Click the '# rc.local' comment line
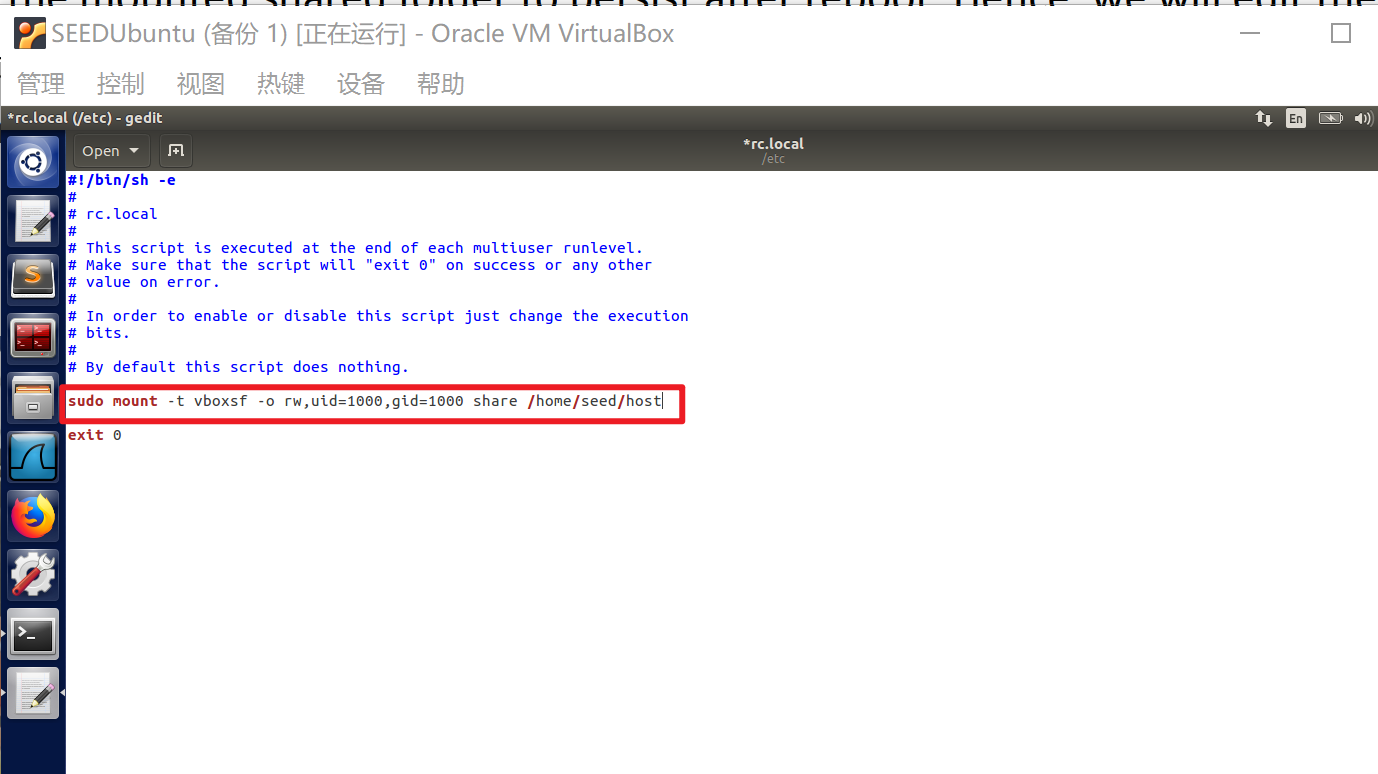1378x774 pixels. 113,214
